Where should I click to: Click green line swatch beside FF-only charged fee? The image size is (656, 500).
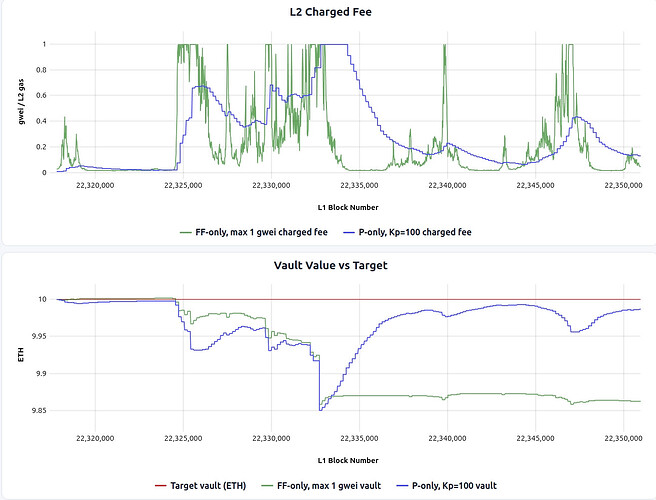185,232
